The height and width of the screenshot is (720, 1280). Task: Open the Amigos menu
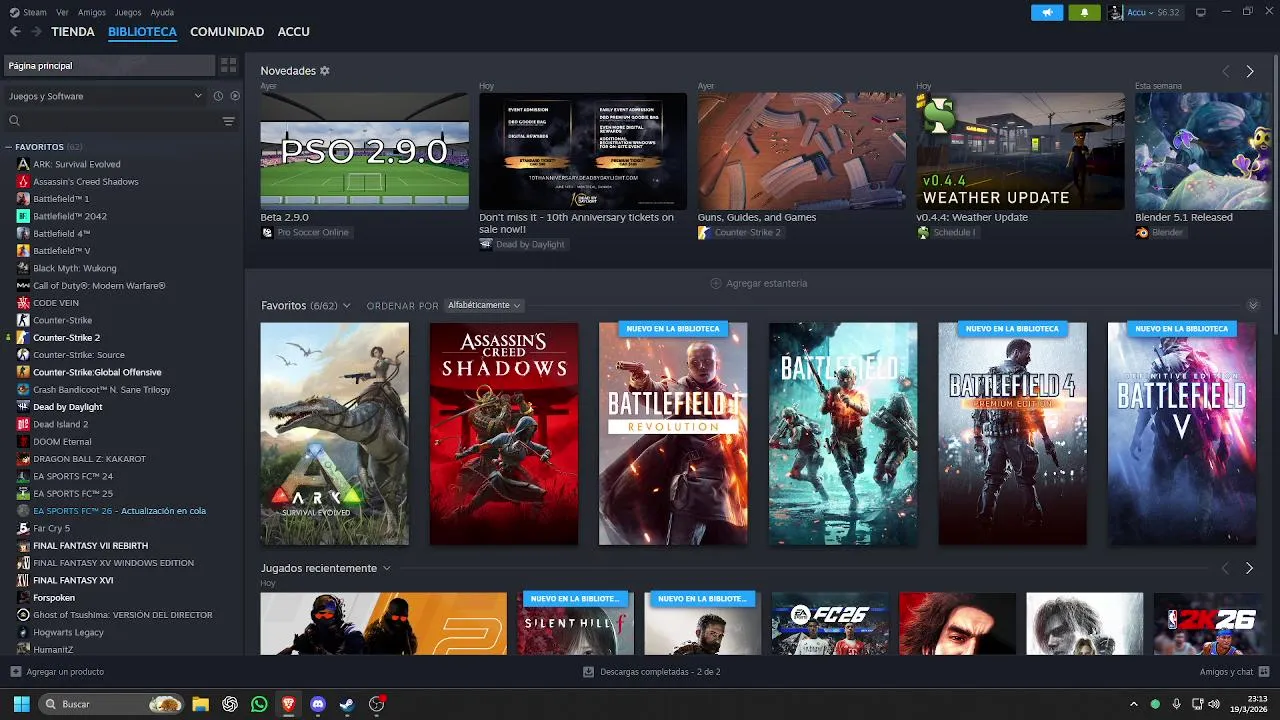pyautogui.click(x=92, y=12)
